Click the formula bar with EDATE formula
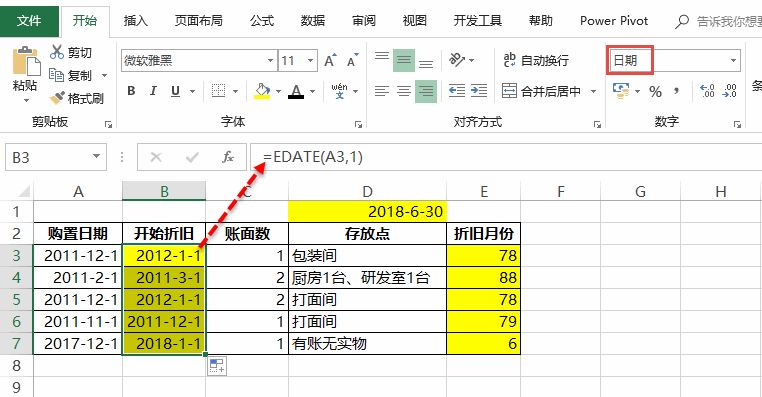 506,157
